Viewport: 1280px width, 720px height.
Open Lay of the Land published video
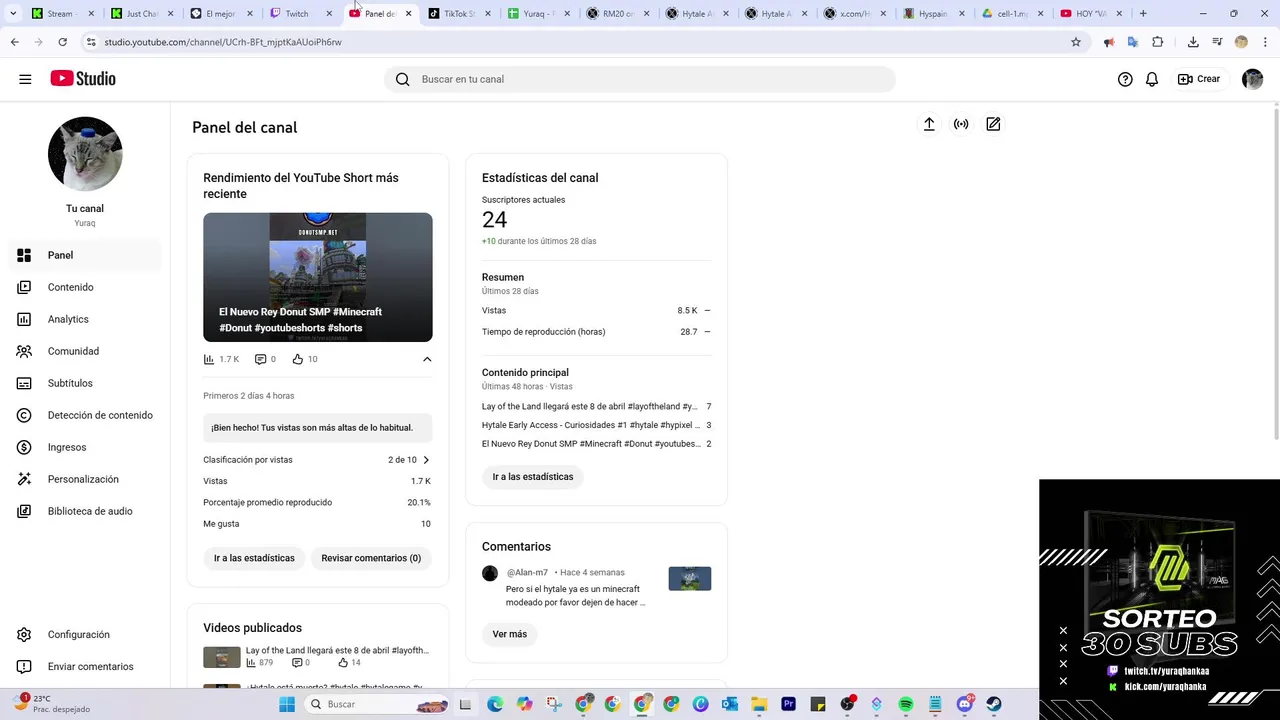click(x=337, y=650)
